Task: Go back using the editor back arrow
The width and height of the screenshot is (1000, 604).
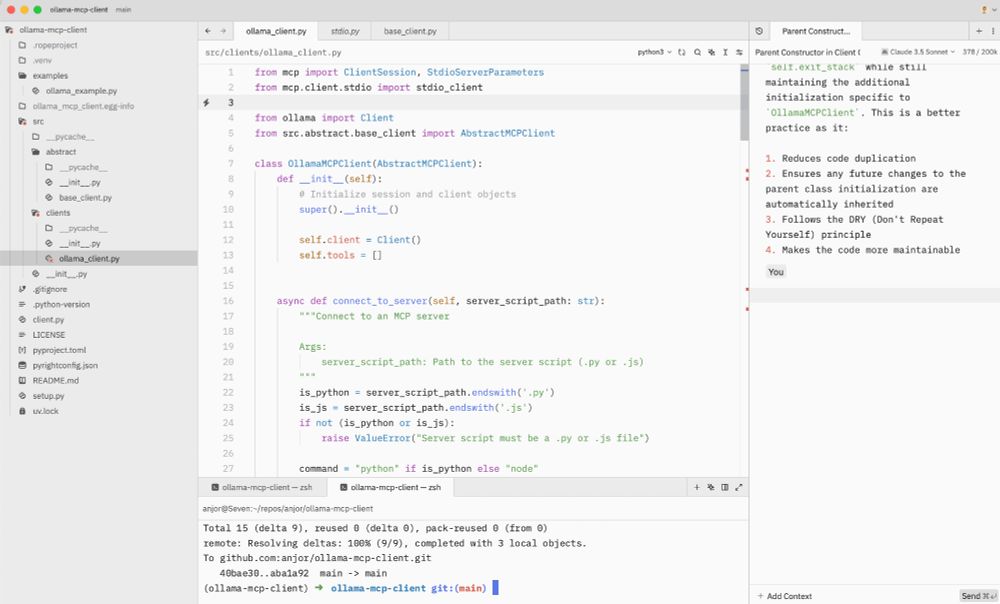Action: click(208, 31)
